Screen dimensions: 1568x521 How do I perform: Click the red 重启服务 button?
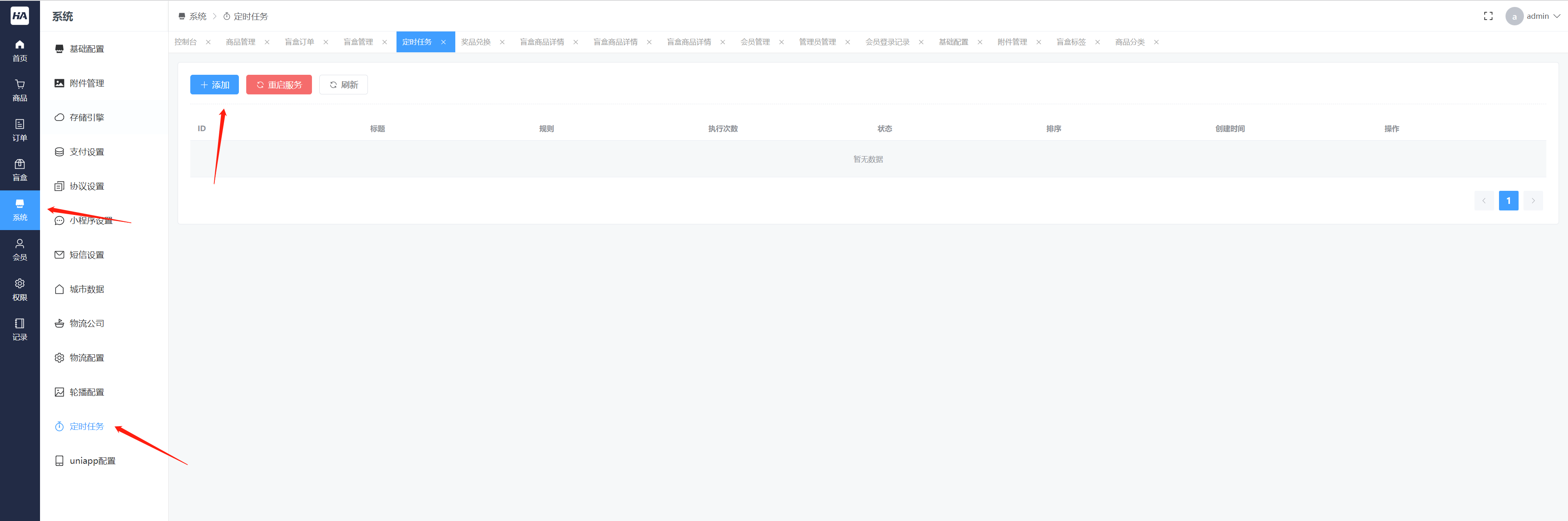coord(279,85)
